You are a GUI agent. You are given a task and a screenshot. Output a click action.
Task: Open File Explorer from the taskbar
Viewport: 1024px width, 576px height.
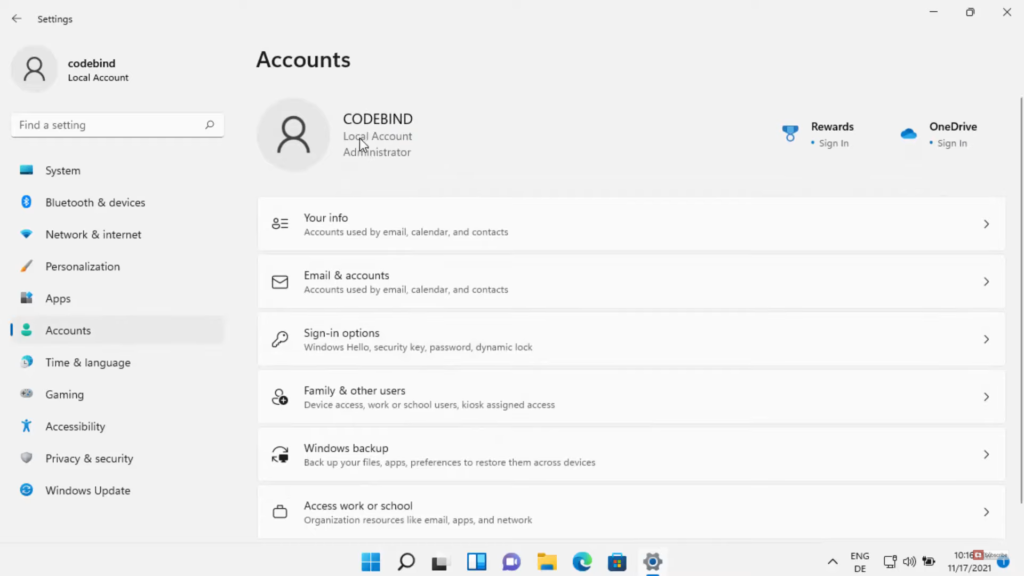pos(547,562)
